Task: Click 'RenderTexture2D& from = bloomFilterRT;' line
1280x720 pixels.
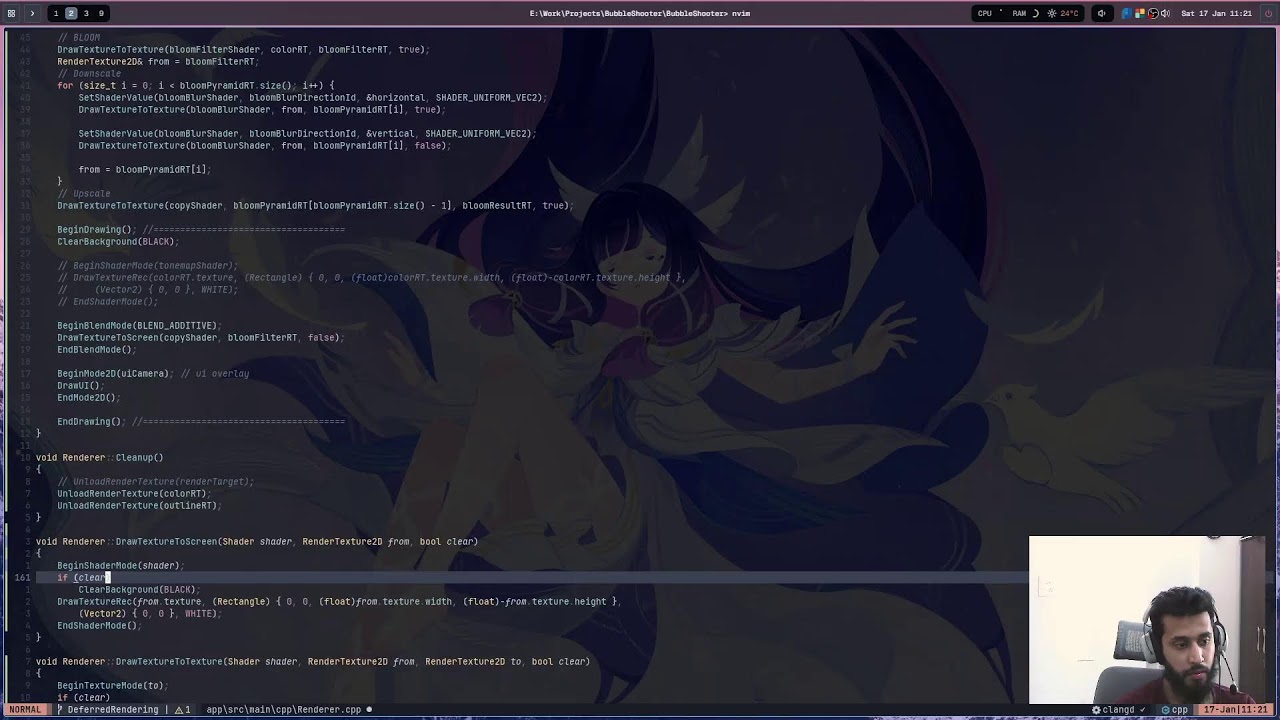Action: (158, 62)
